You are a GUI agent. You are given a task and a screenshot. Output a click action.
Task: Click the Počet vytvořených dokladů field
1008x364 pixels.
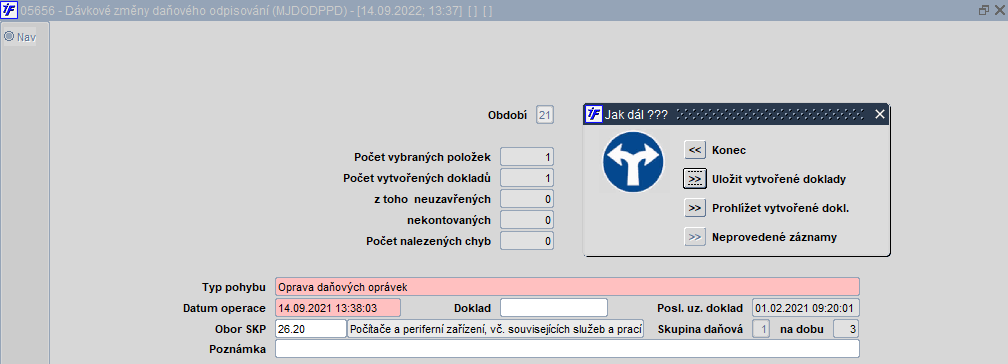point(526,178)
